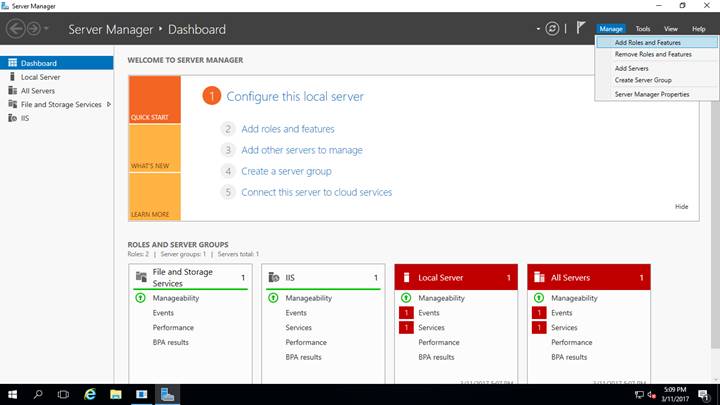Click All Servers Events red alert badge

coord(539,313)
